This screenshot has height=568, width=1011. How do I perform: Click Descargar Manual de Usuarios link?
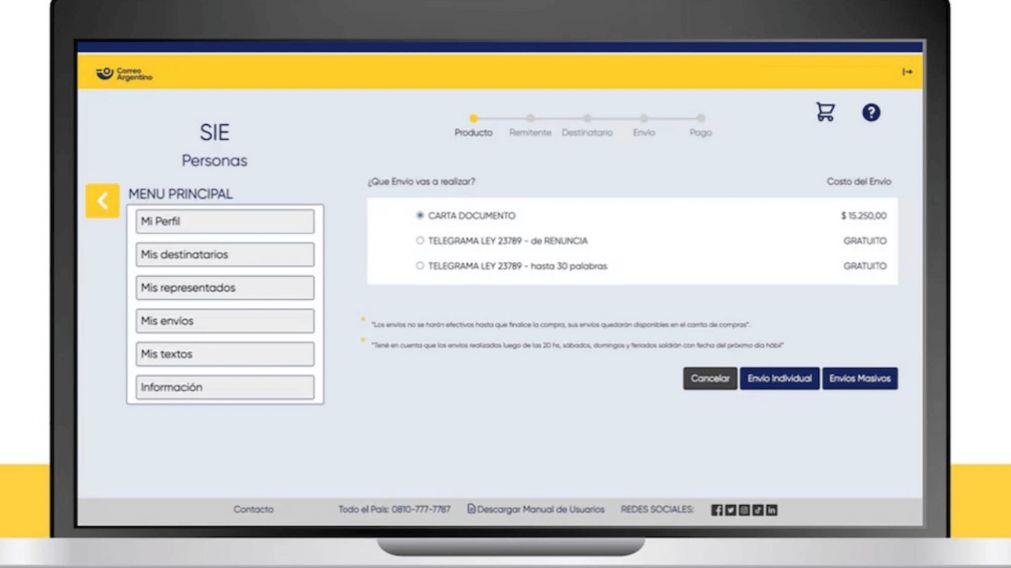pos(540,509)
